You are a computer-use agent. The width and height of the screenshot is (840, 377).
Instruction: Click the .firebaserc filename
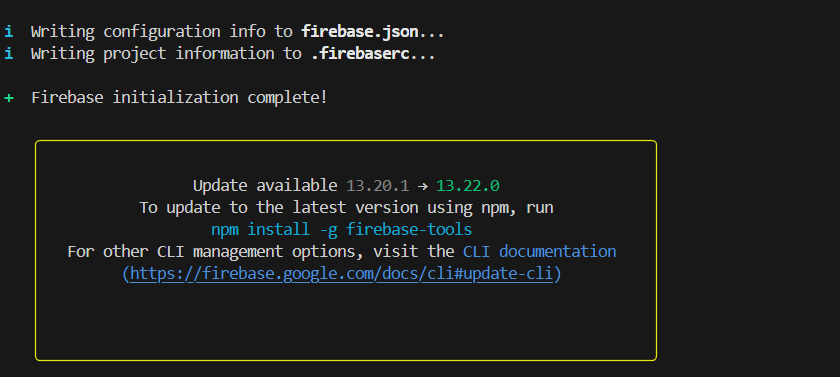[360, 54]
